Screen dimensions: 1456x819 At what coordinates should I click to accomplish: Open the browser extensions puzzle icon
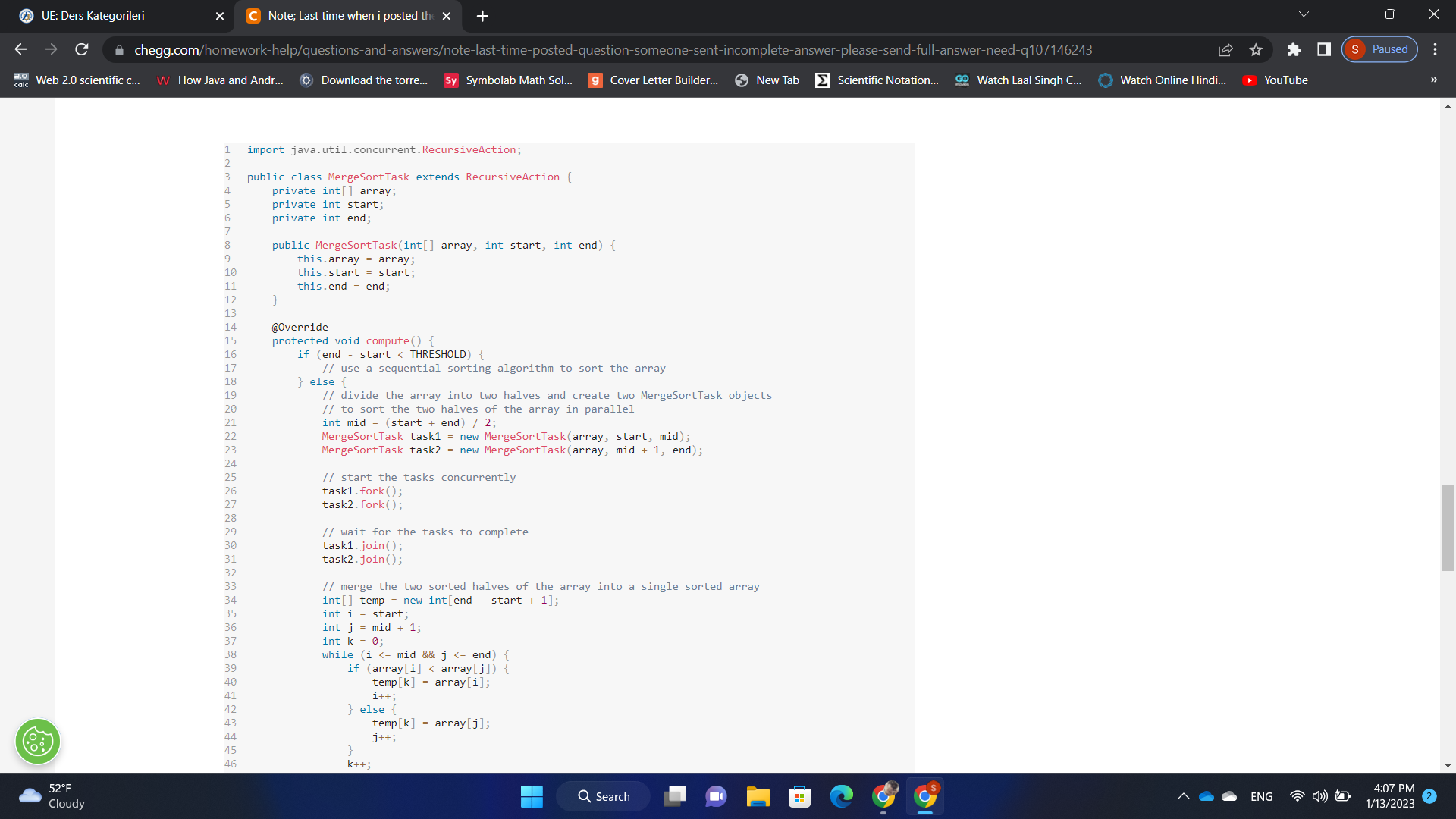coord(1294,49)
